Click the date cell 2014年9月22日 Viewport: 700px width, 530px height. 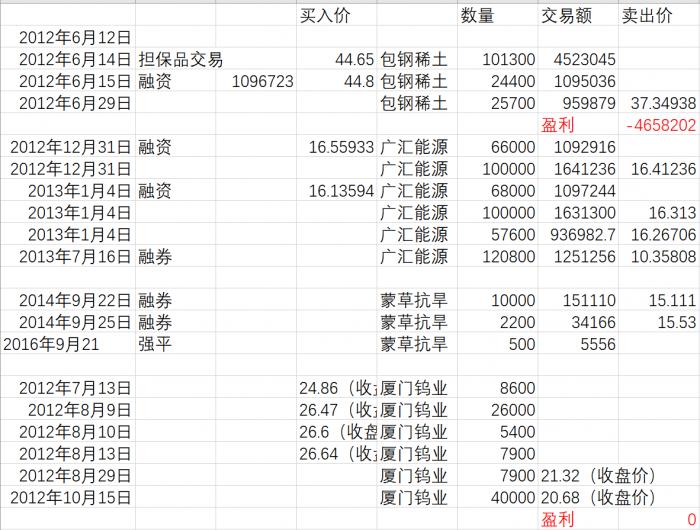pyautogui.click(x=68, y=300)
